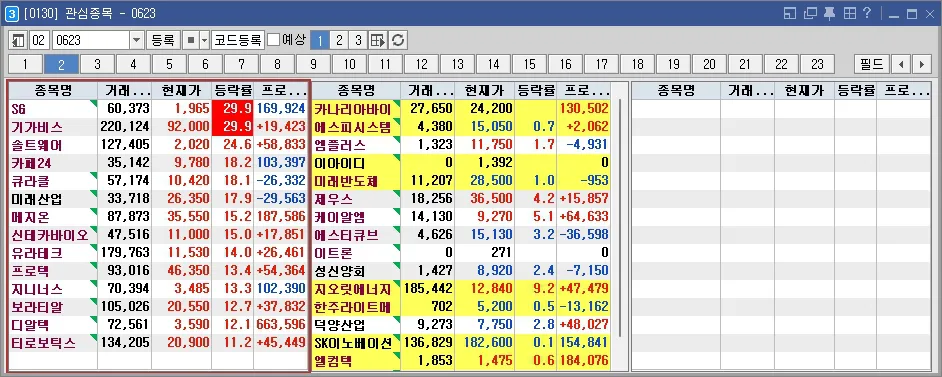Viewport: 942px width, 377px height.
Task: Click the 코드등록 button
Action: [x=238, y=41]
